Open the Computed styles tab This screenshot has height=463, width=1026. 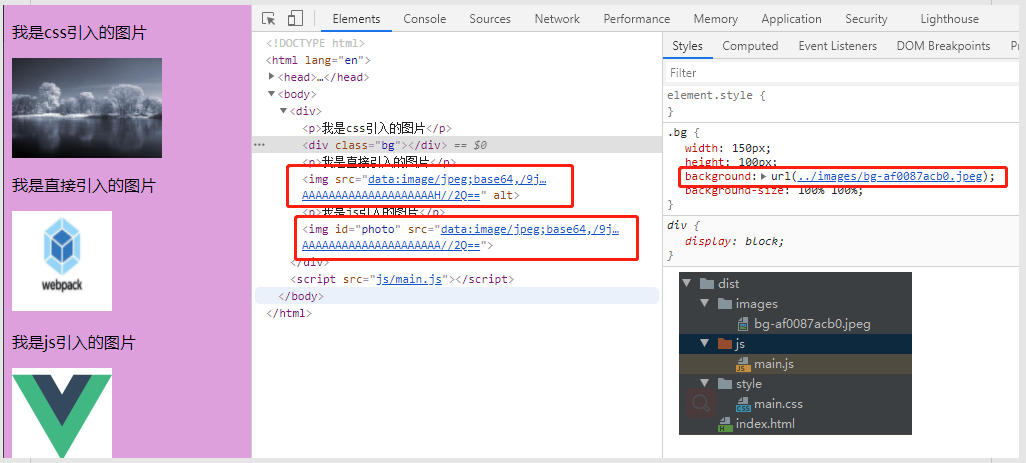750,46
